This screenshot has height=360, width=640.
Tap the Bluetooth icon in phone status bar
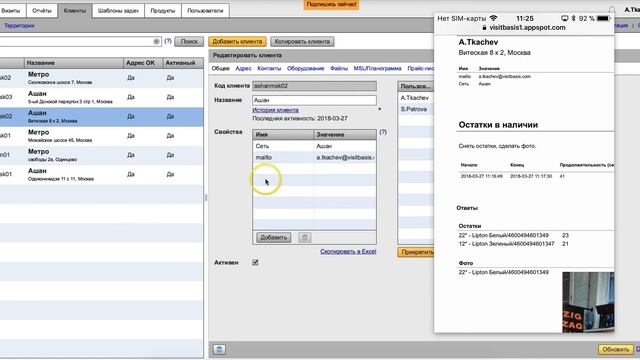coord(573,18)
